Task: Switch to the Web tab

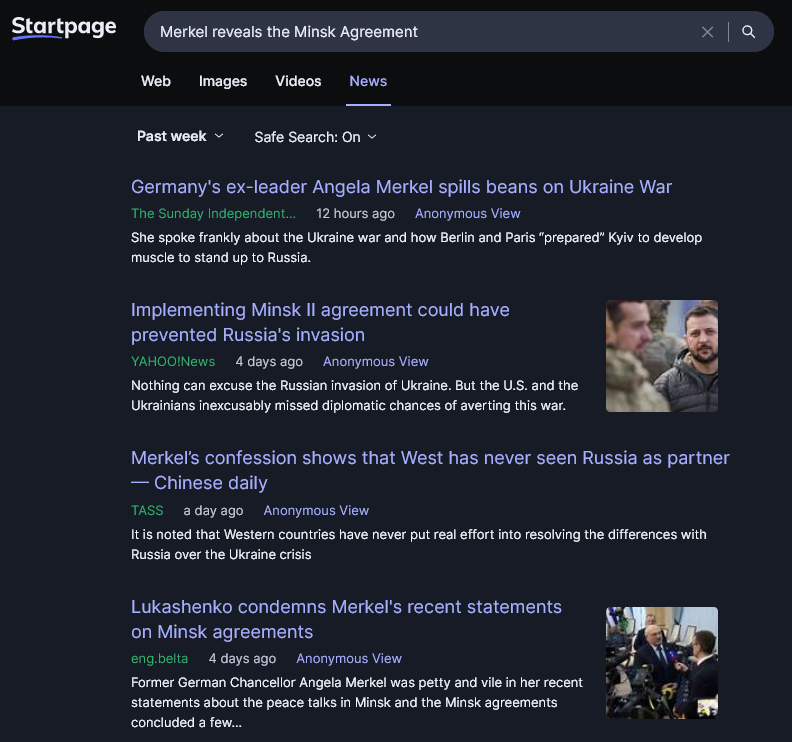Action: [156, 81]
